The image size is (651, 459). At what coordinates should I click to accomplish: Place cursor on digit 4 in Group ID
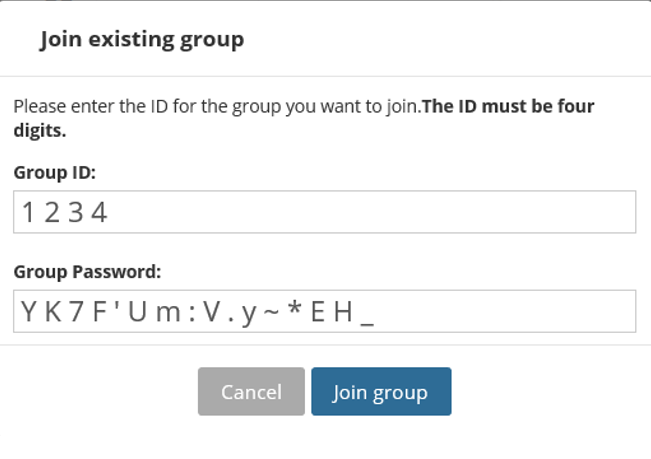tap(100, 212)
